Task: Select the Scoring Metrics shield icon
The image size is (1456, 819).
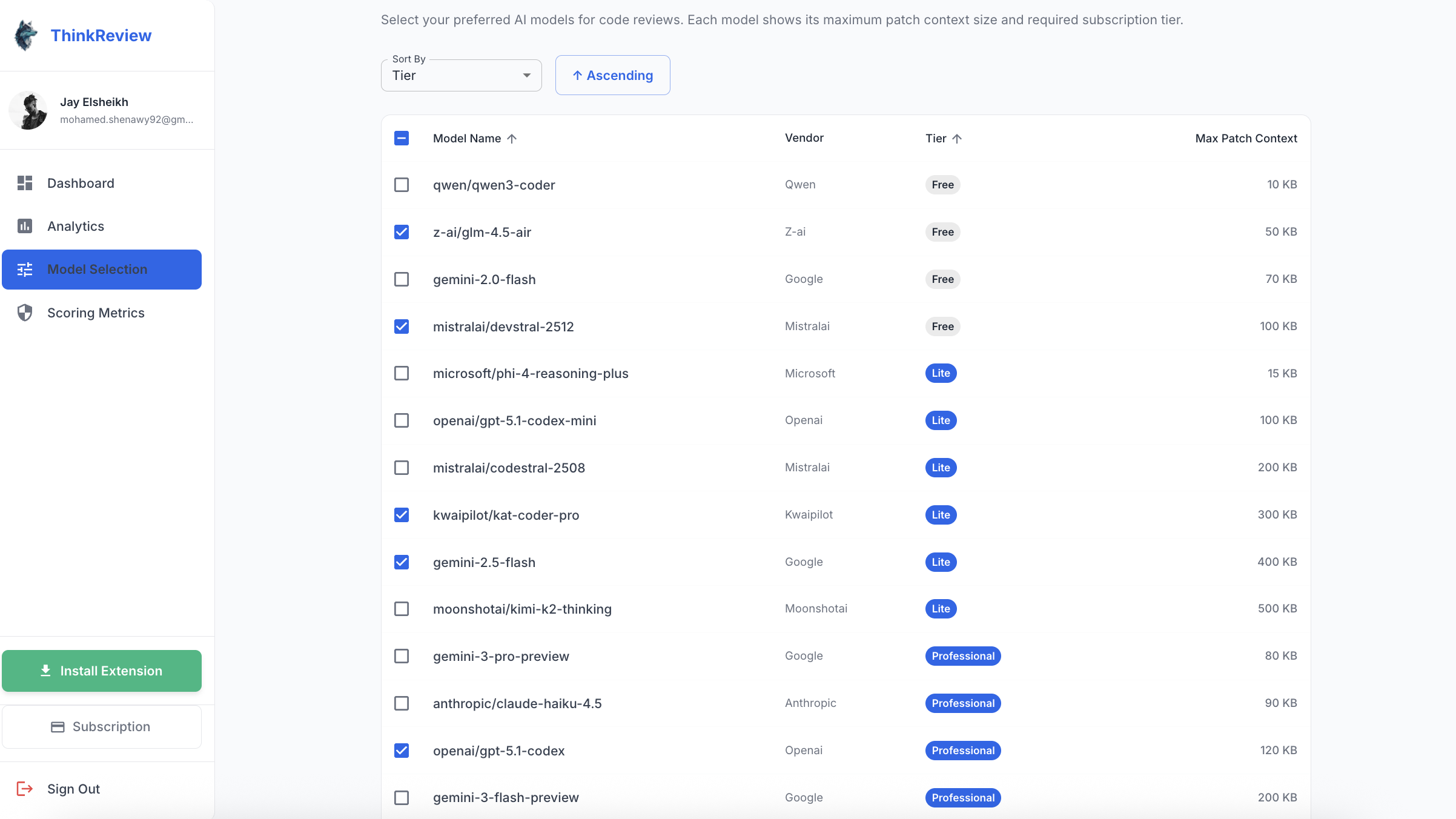Action: pyautogui.click(x=25, y=313)
